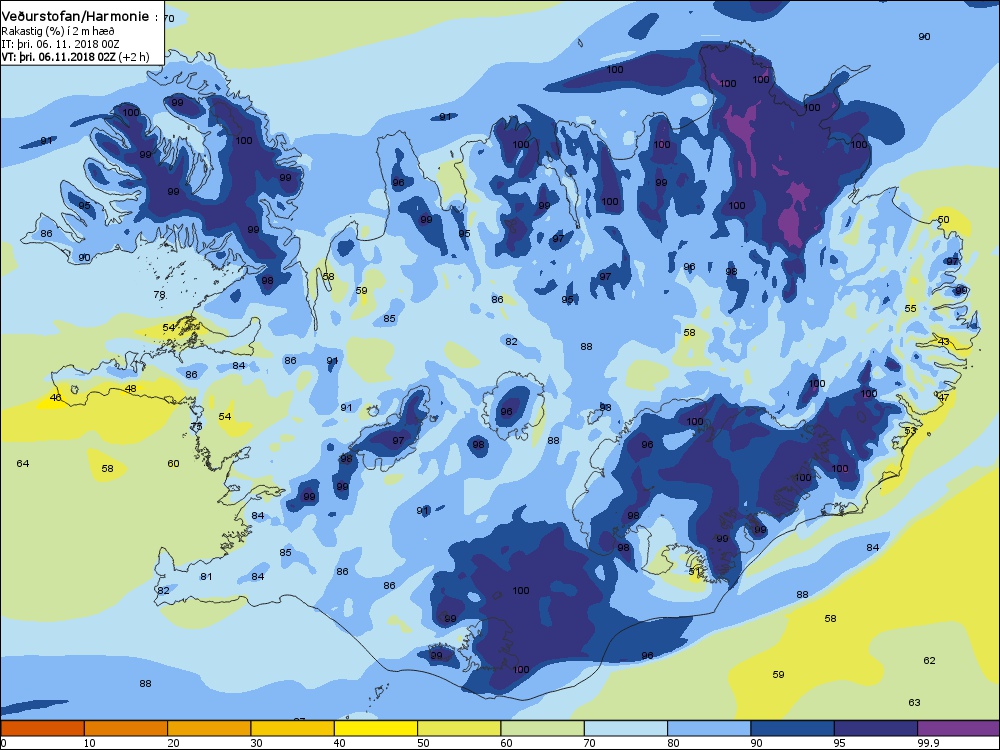The image size is (1000, 750).
Task: Click the 'Veðurstofan/Harmonie' title text
Action: pos(76,17)
